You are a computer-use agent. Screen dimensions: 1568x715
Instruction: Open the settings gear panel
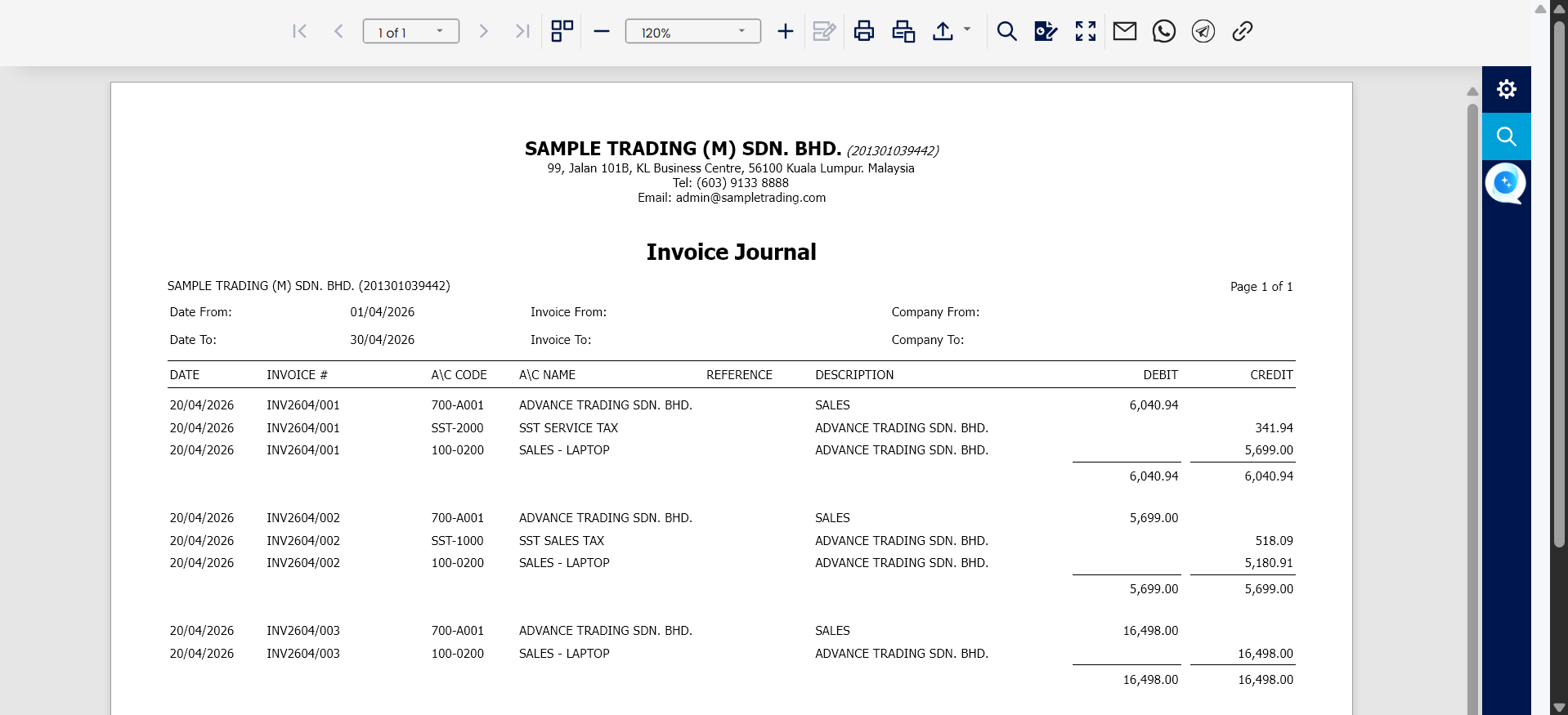[1506, 89]
